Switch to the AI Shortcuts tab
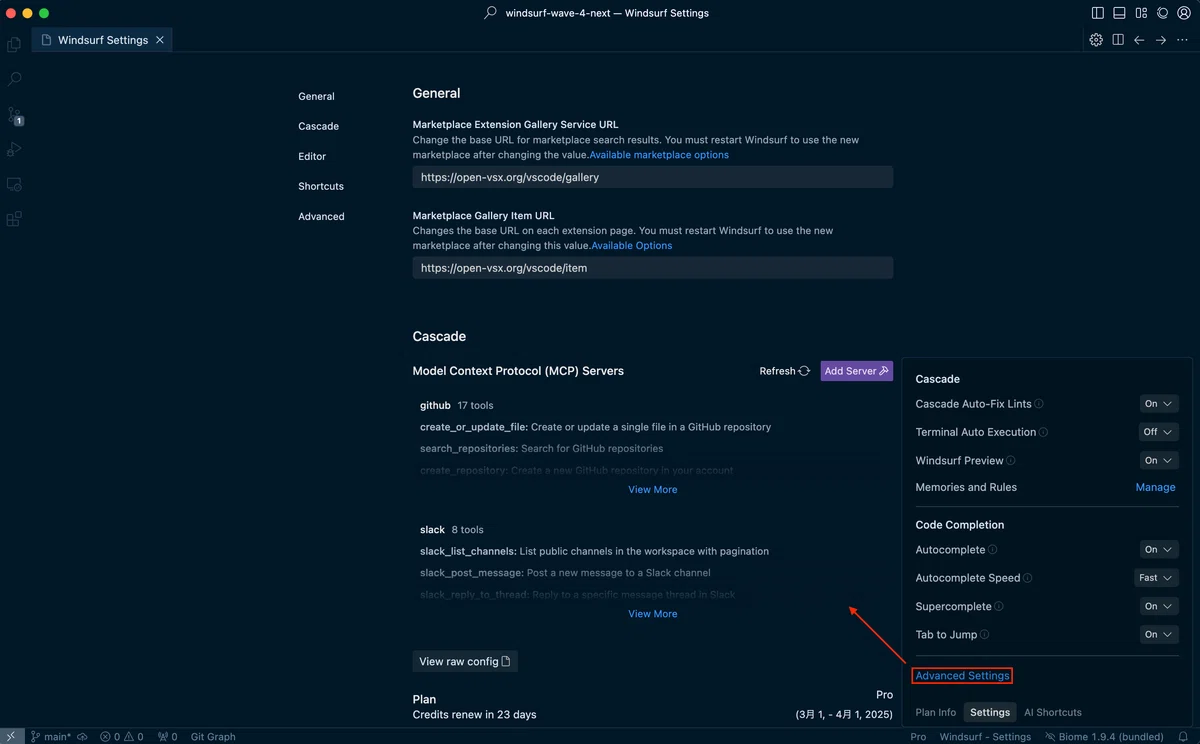 pyautogui.click(x=1052, y=712)
